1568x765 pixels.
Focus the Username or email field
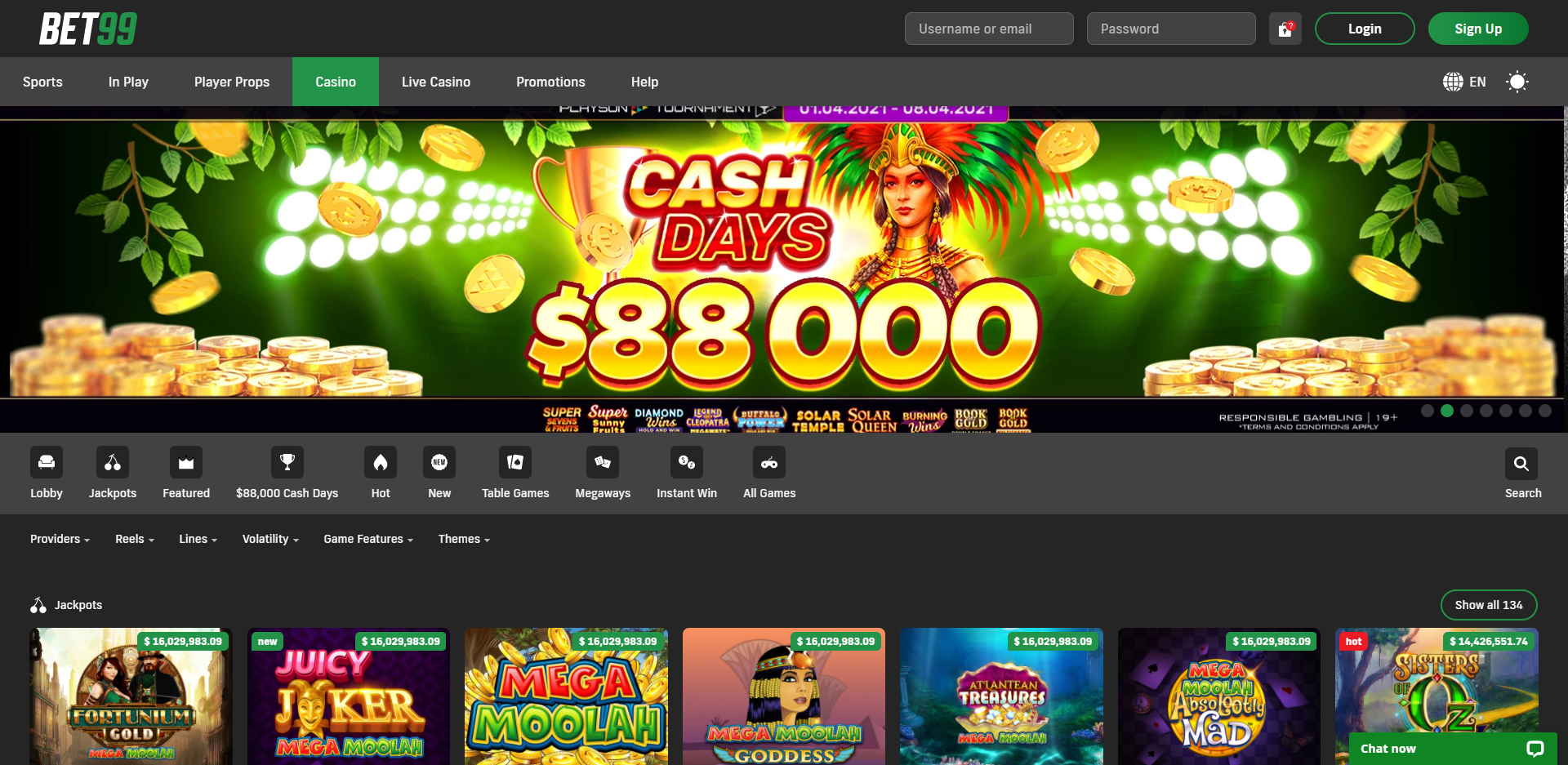point(989,29)
